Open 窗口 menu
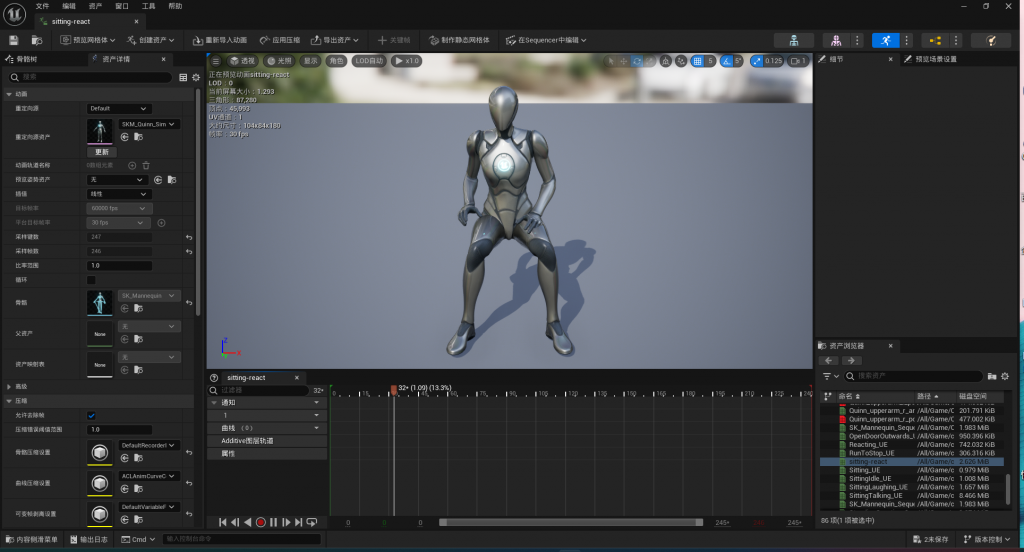Viewport: 1024px width, 552px height. 122,6
